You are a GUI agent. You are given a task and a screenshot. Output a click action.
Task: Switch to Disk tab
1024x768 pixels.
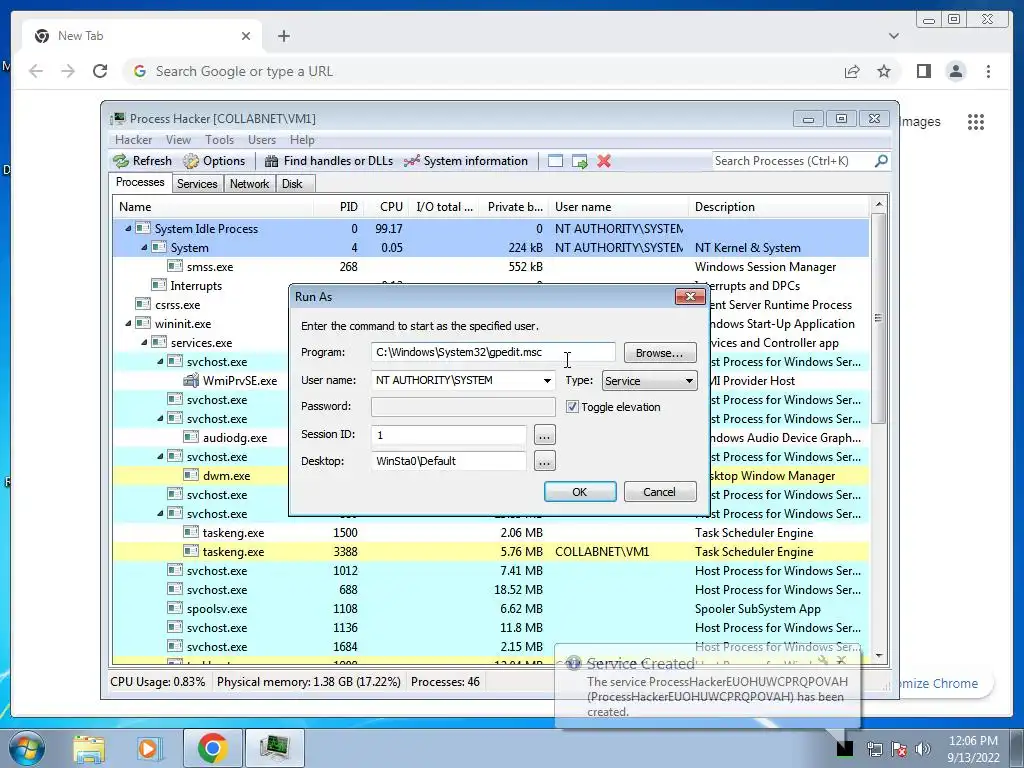[293, 184]
